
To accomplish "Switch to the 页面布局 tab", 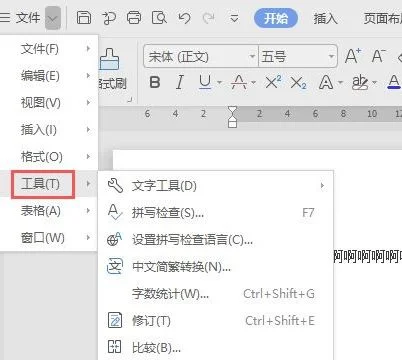I will (x=383, y=18).
